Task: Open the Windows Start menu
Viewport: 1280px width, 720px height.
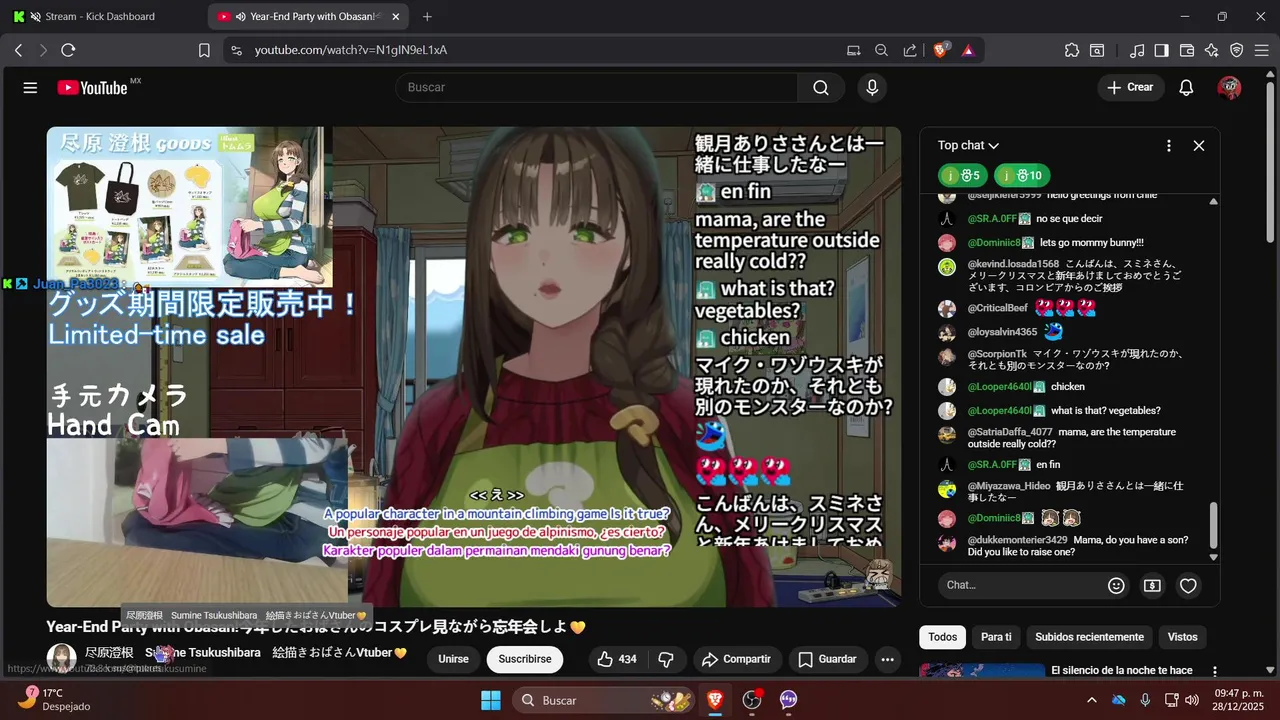Action: (x=491, y=700)
